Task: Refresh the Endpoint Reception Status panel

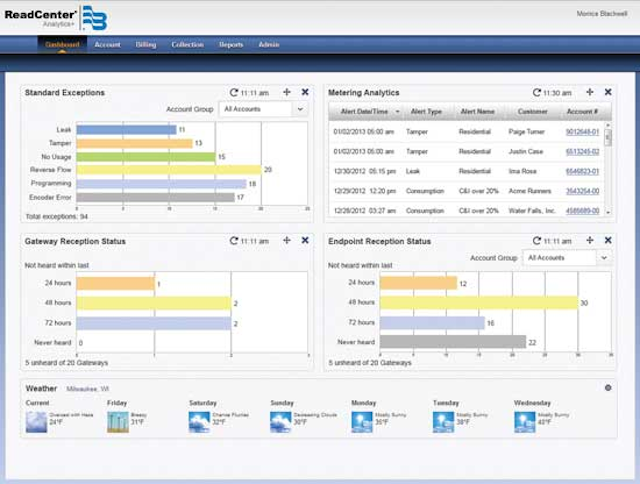Action: coord(537,241)
